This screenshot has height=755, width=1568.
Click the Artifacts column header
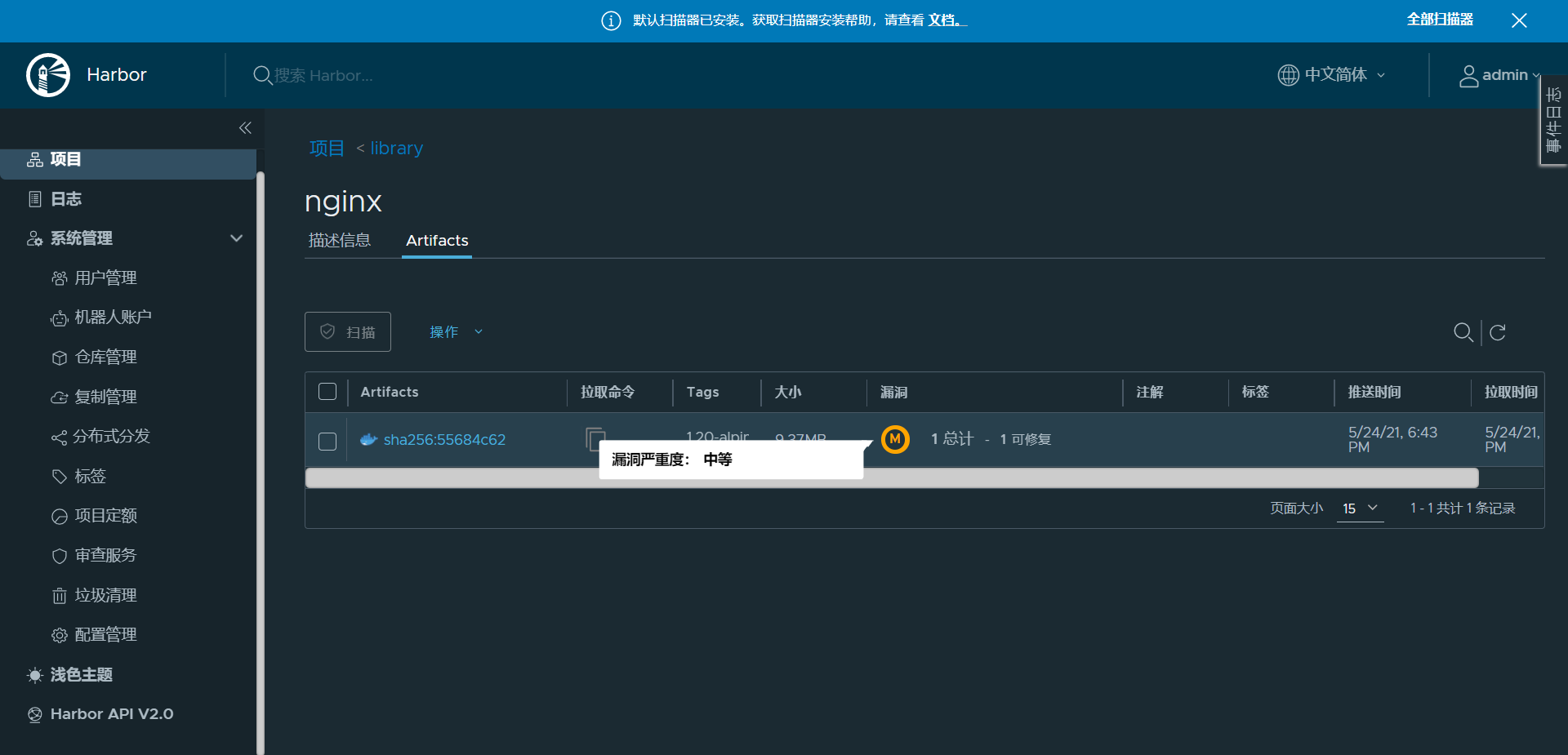point(390,393)
